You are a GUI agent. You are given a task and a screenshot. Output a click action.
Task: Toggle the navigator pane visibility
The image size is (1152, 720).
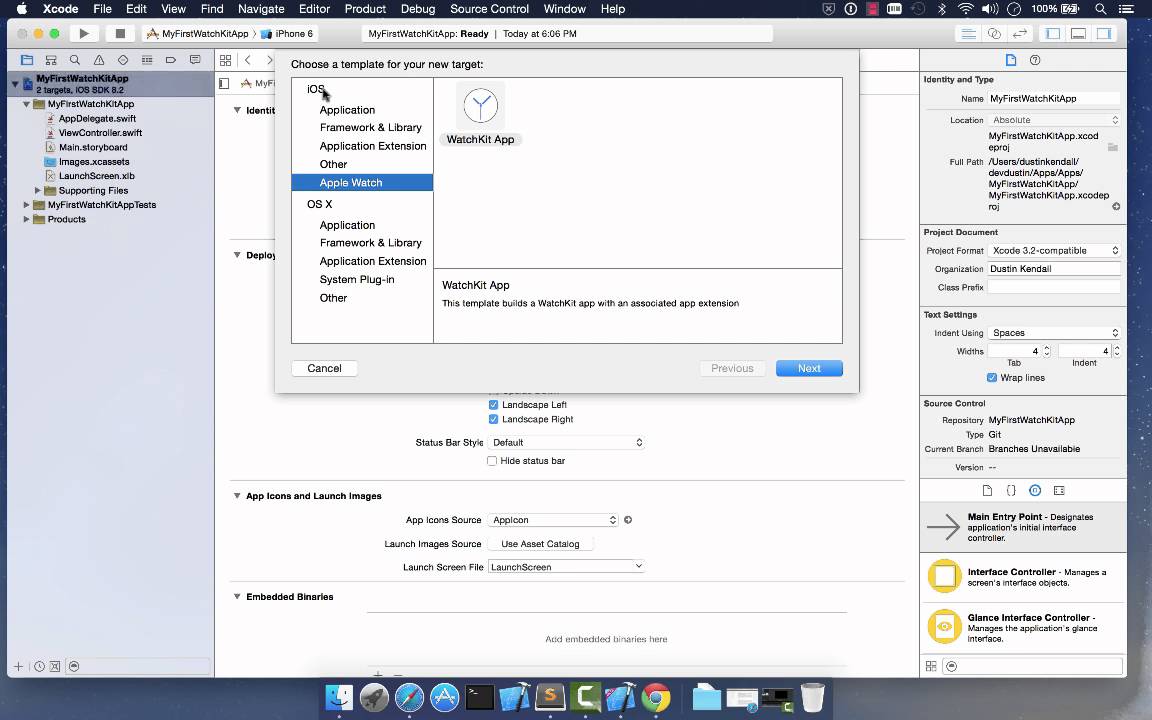click(x=1053, y=33)
